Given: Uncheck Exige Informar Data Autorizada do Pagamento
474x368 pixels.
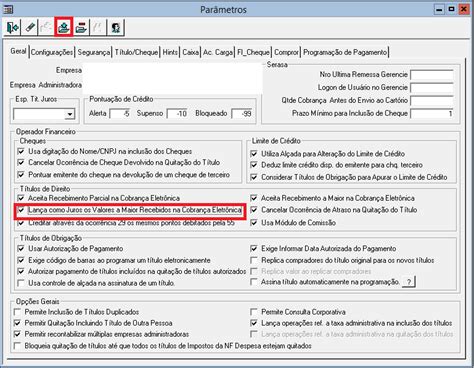Looking at the screenshot, I should [x=254, y=249].
